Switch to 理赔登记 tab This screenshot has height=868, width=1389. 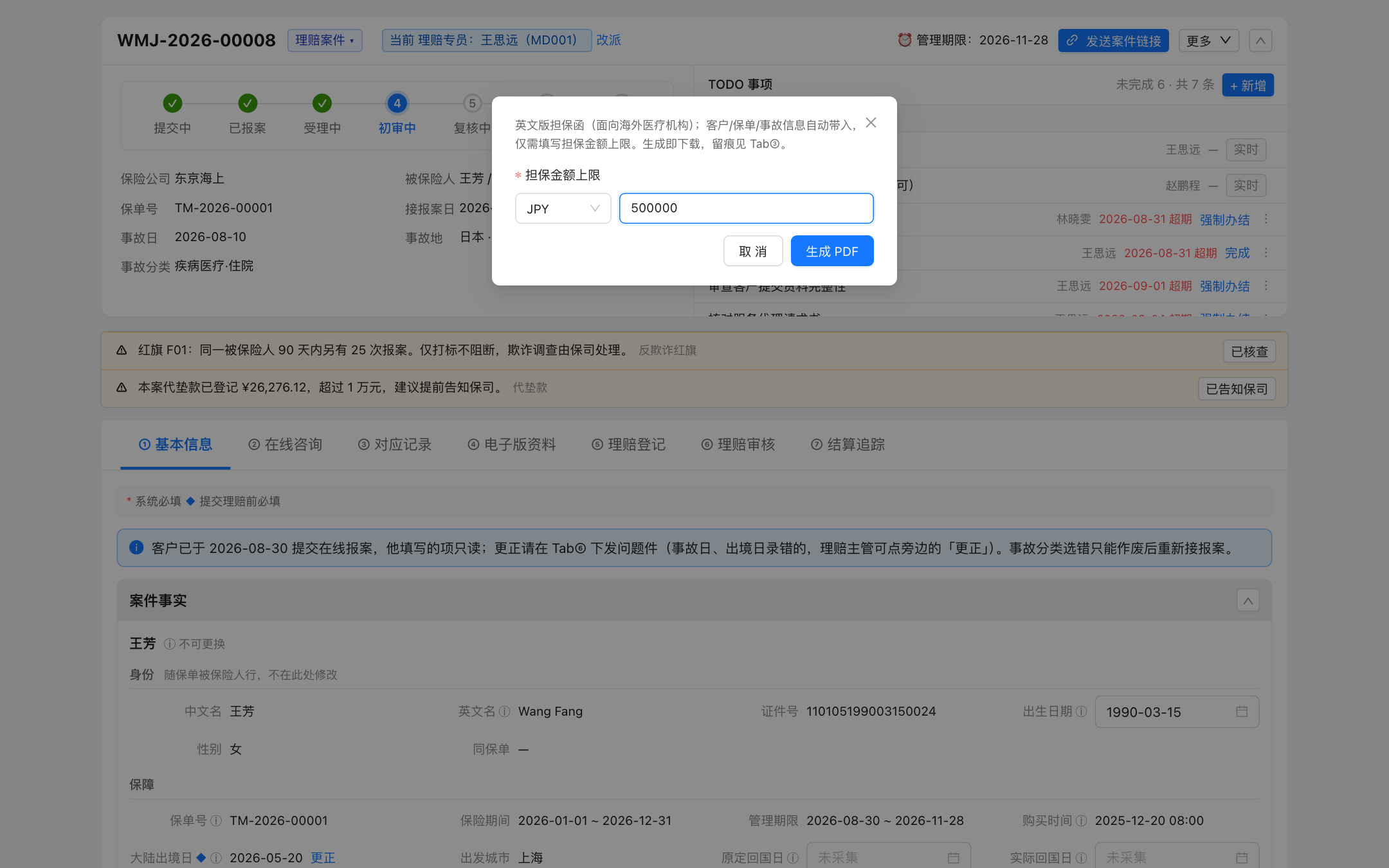coord(628,444)
